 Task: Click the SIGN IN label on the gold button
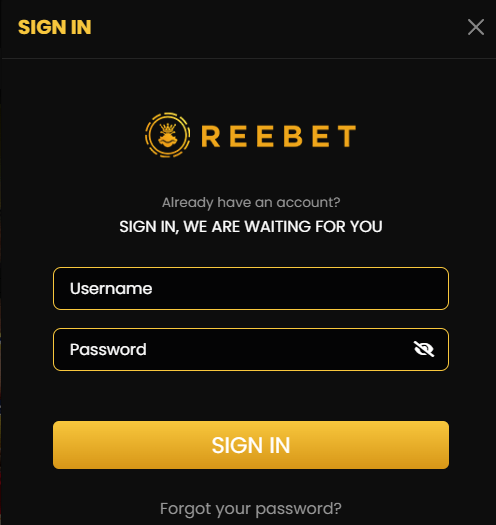tap(251, 445)
